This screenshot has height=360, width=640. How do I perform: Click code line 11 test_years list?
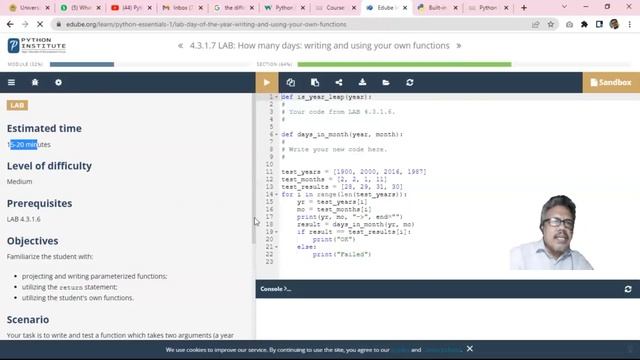353,172
